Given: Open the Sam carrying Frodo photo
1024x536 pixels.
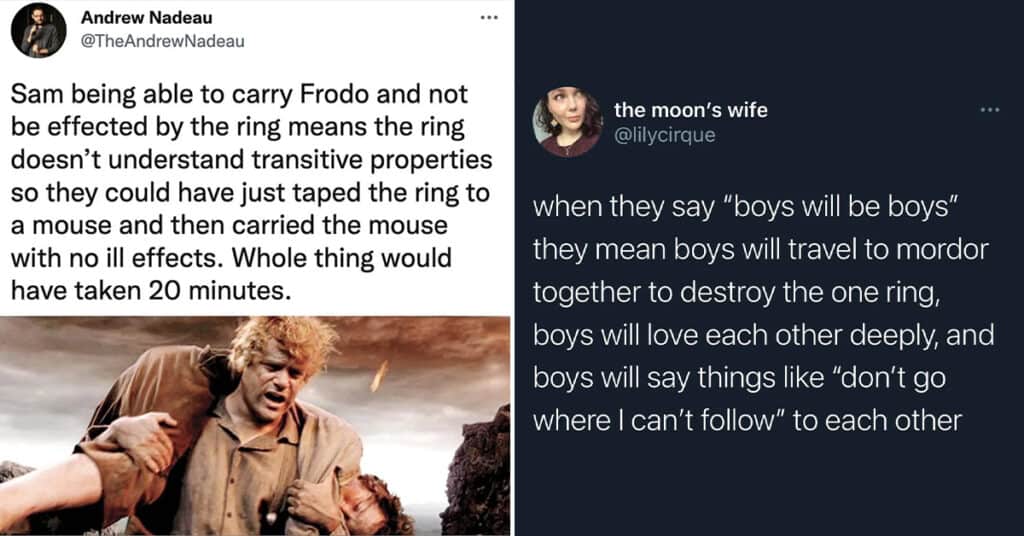Looking at the screenshot, I should [255, 425].
